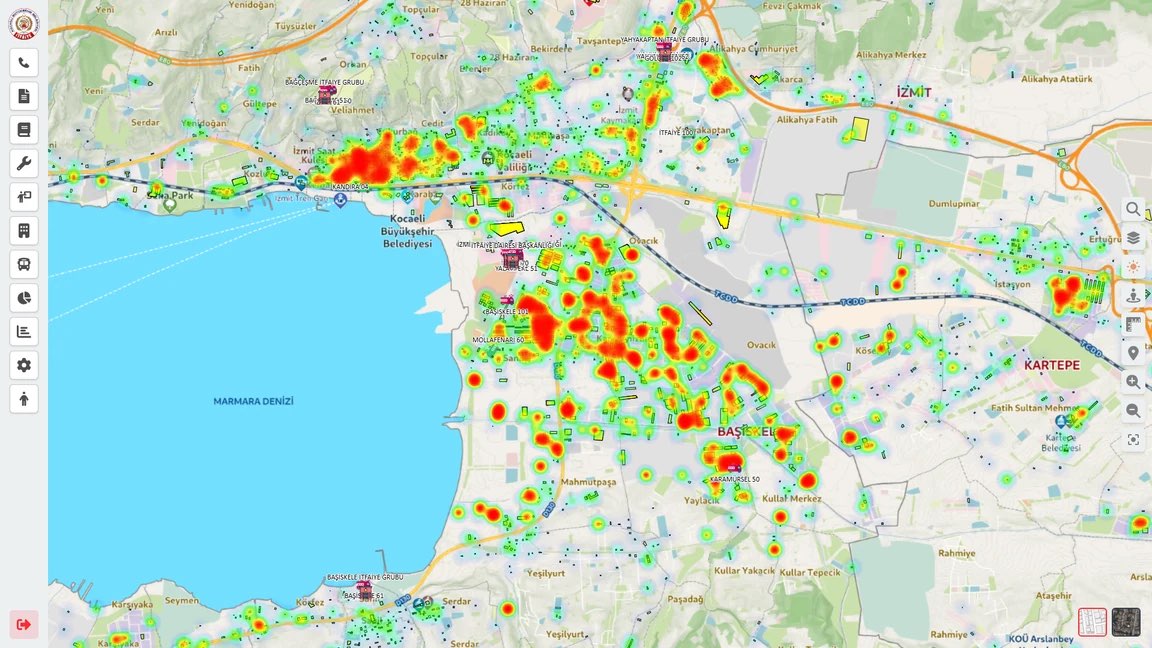Click the BAŞİSKELE 101 vehicle marker

507,300
